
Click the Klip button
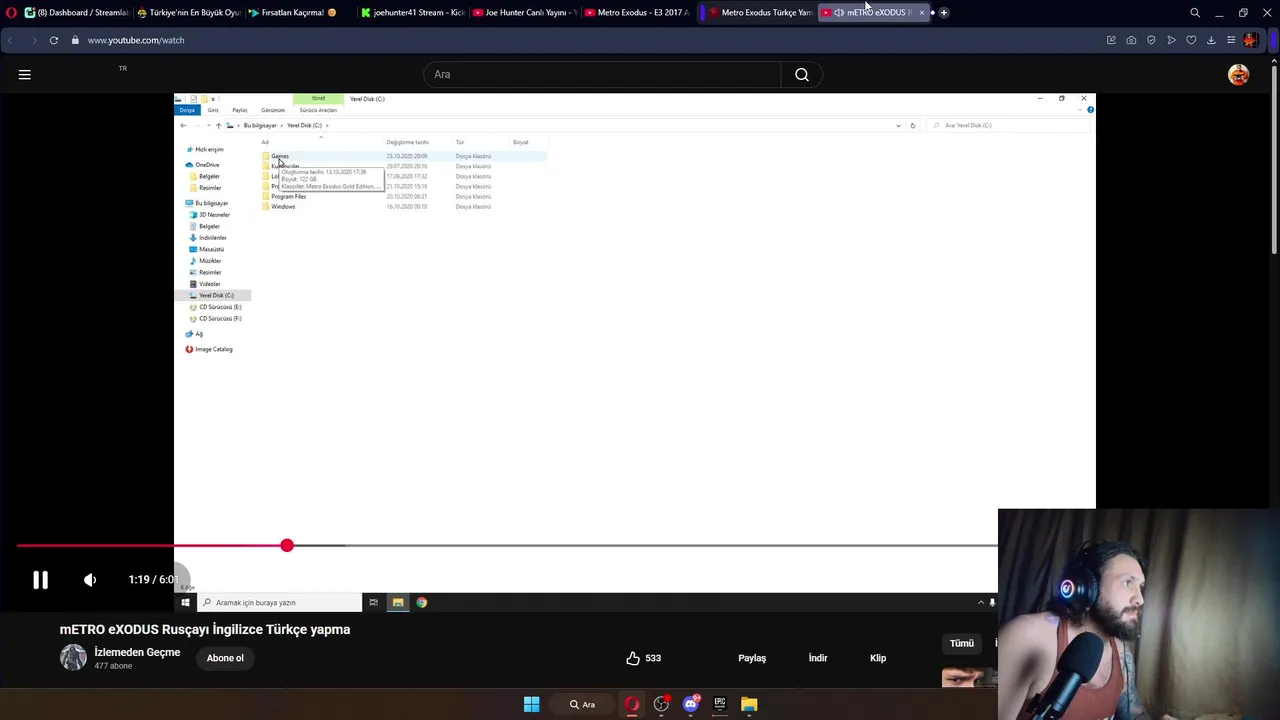click(878, 658)
